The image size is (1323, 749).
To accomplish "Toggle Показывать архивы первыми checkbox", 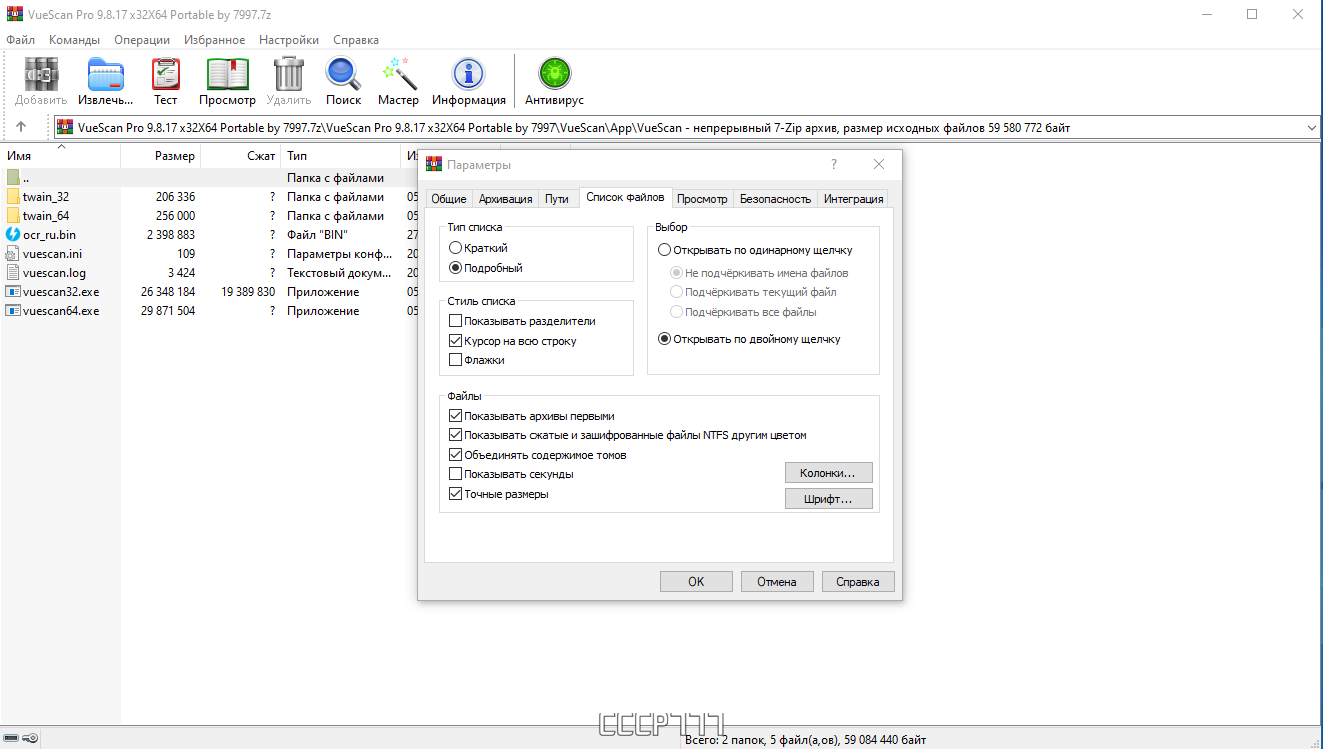I will 456,416.
